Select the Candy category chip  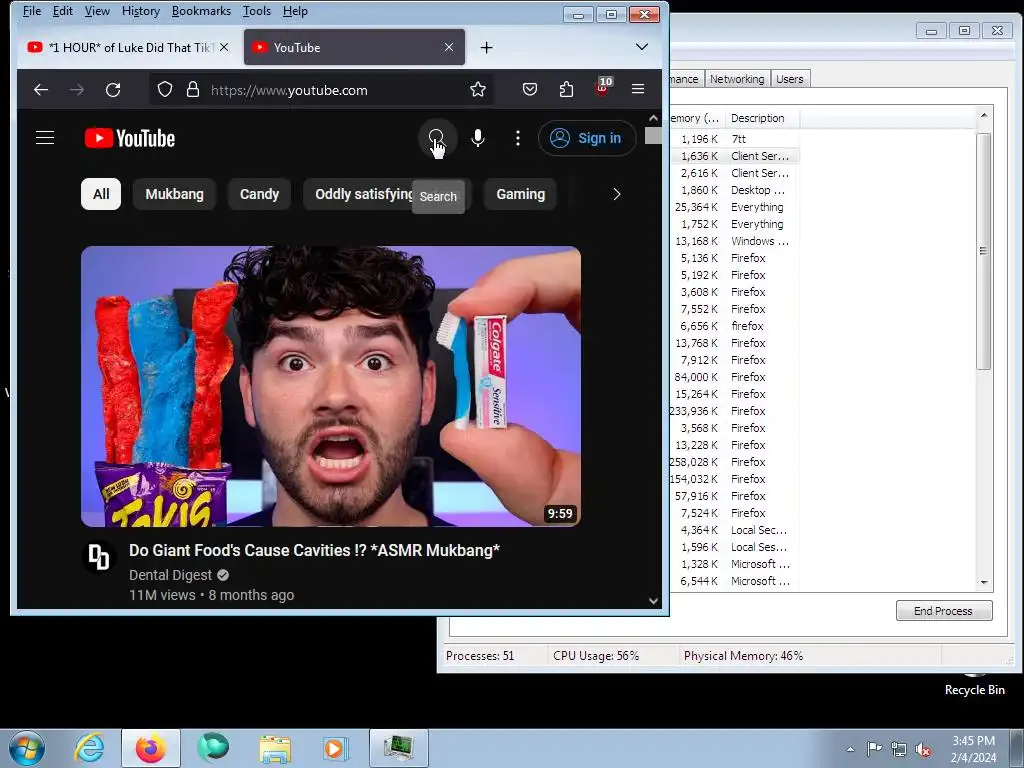pyautogui.click(x=259, y=194)
